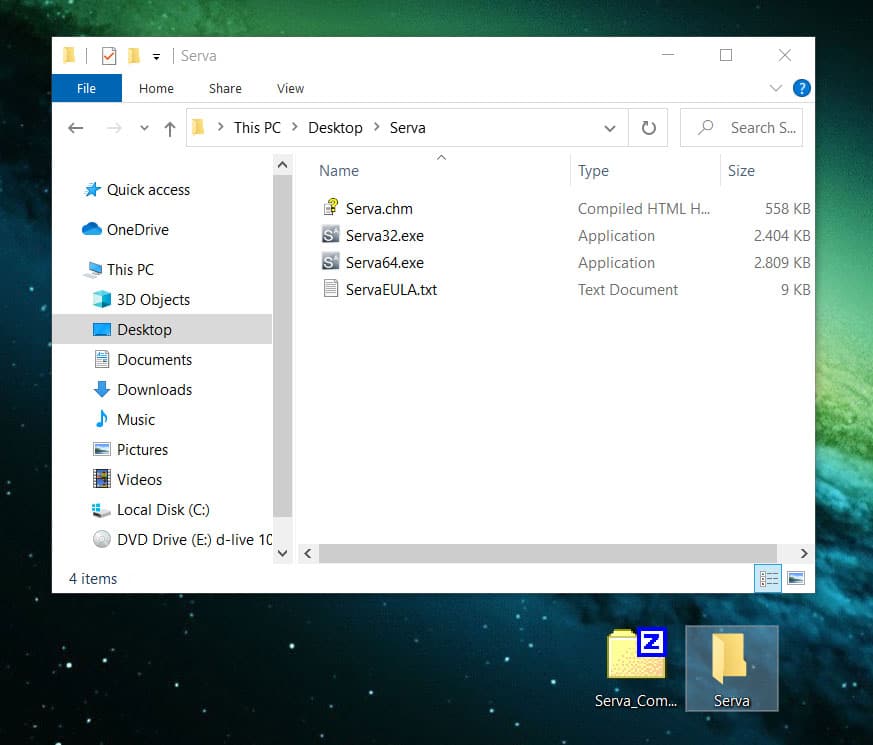Click the OneDrive cloud icon

92,229
